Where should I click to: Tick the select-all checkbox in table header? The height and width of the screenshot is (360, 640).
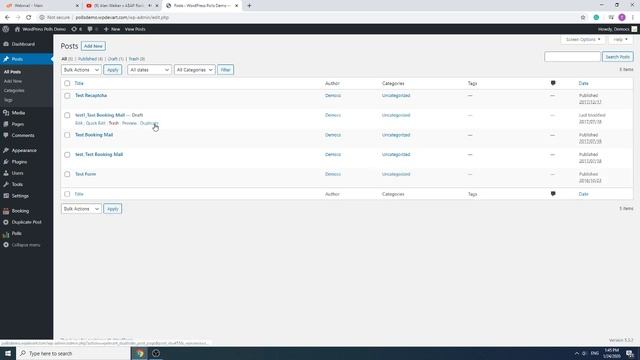coord(67,83)
